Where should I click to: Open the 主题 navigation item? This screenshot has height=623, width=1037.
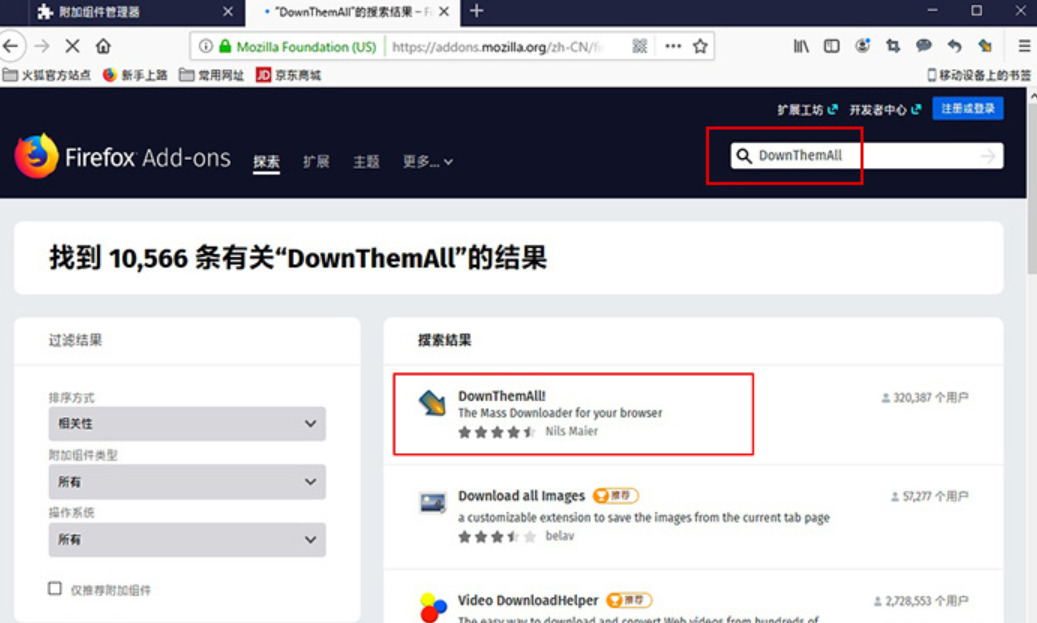pyautogui.click(x=366, y=161)
